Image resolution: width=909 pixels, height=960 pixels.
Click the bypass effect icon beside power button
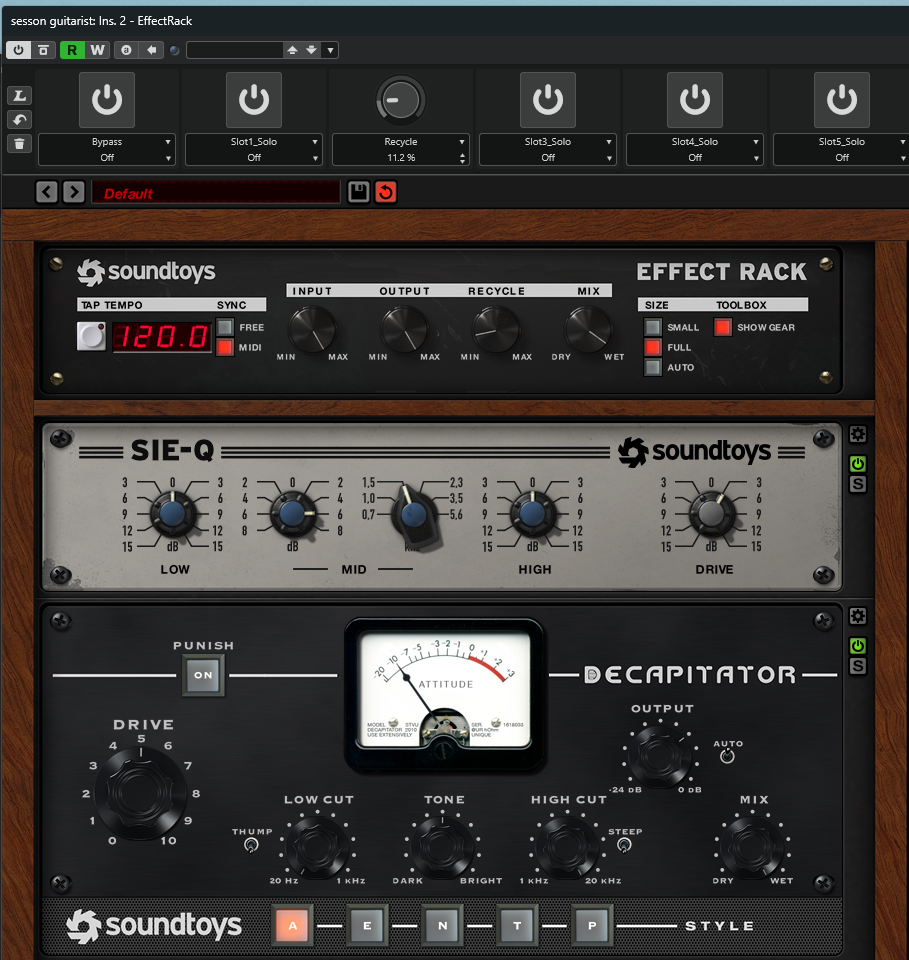(x=43, y=50)
